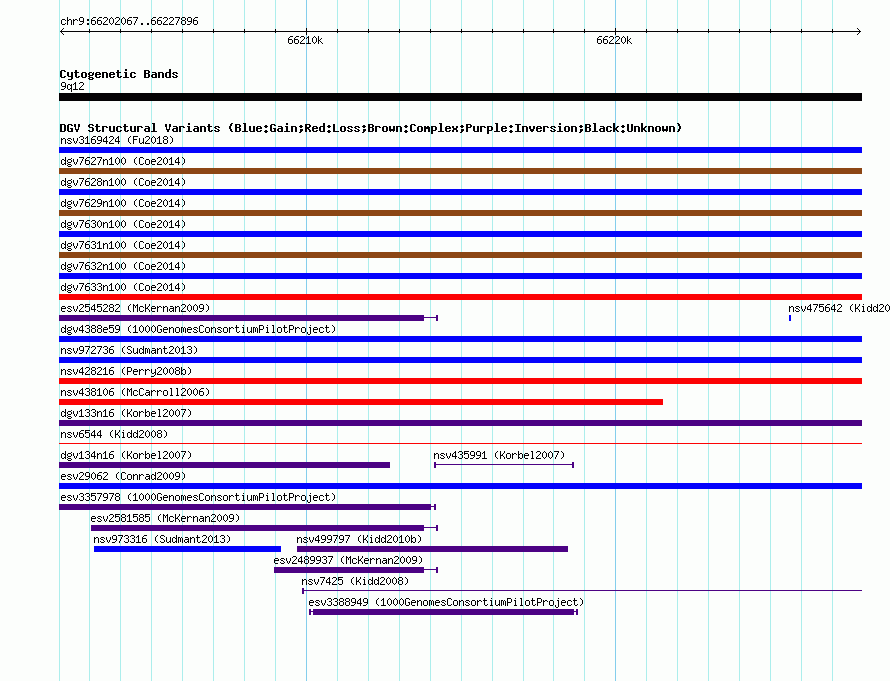Click the nsv428216 (Perry2008b) red bar

click(x=460, y=381)
